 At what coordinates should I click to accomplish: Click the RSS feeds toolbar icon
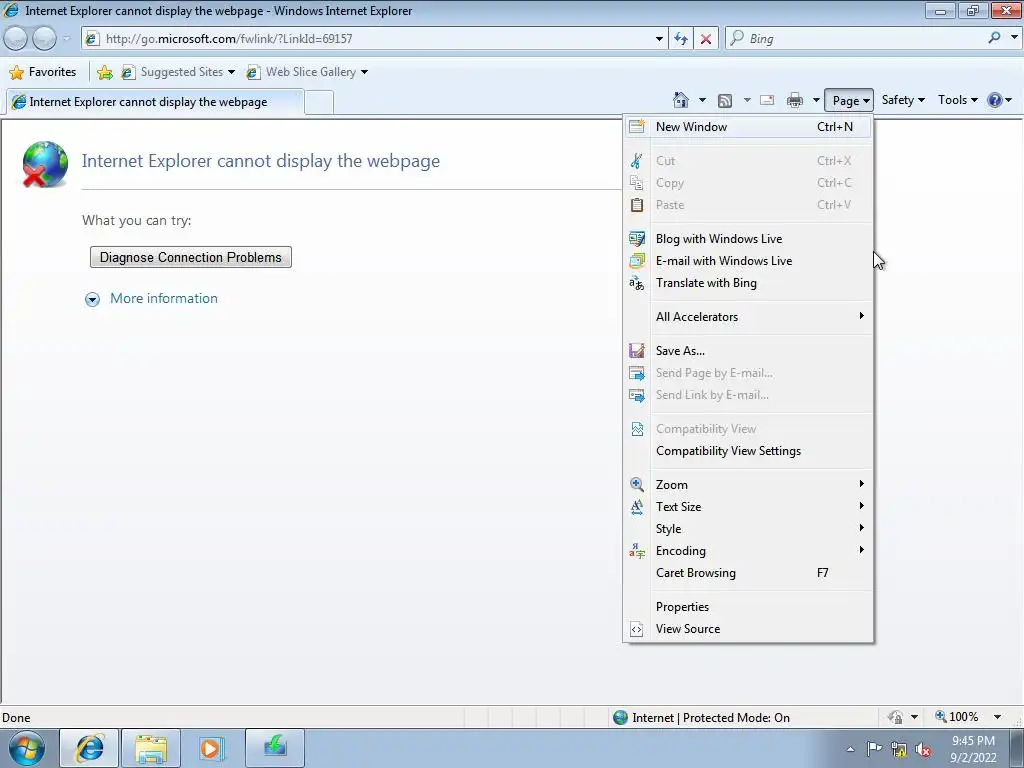coord(724,101)
